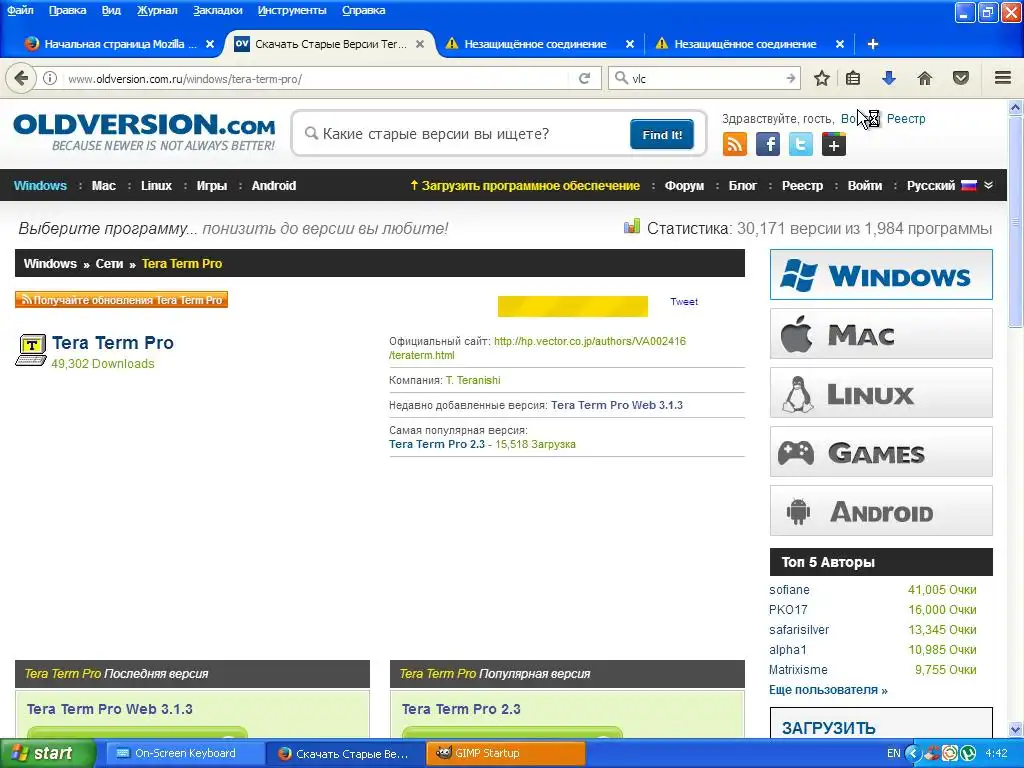Open the Файл menu
The image size is (1024, 768).
pyautogui.click(x=20, y=10)
